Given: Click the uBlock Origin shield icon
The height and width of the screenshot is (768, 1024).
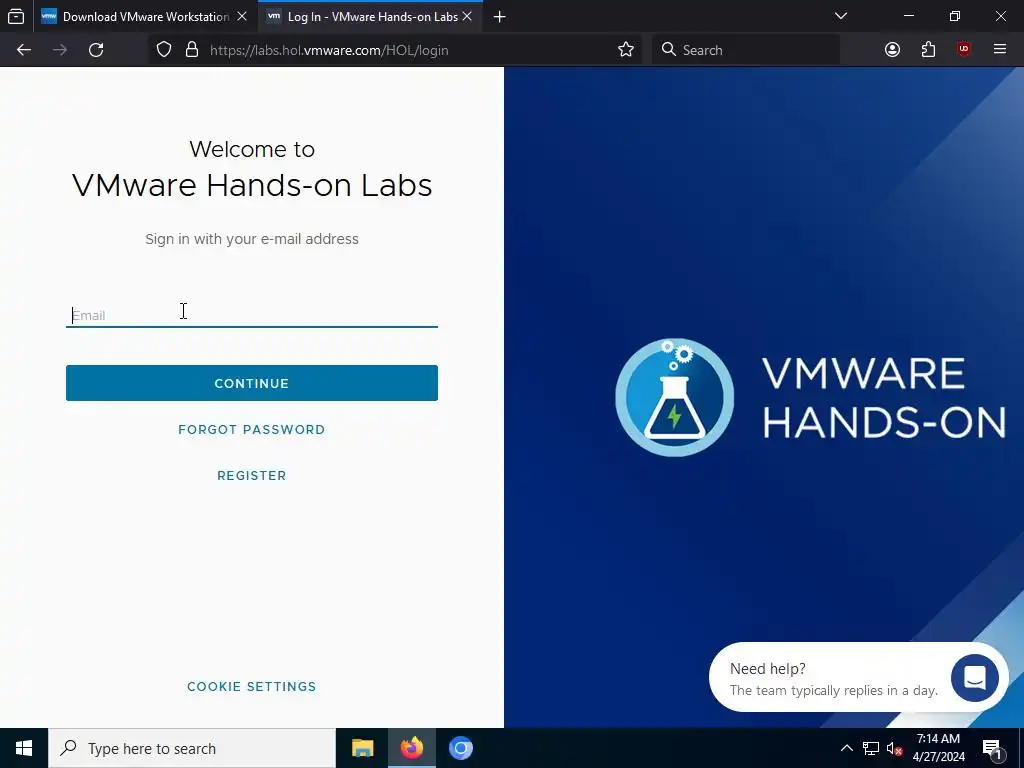Looking at the screenshot, I should tap(964, 49).
